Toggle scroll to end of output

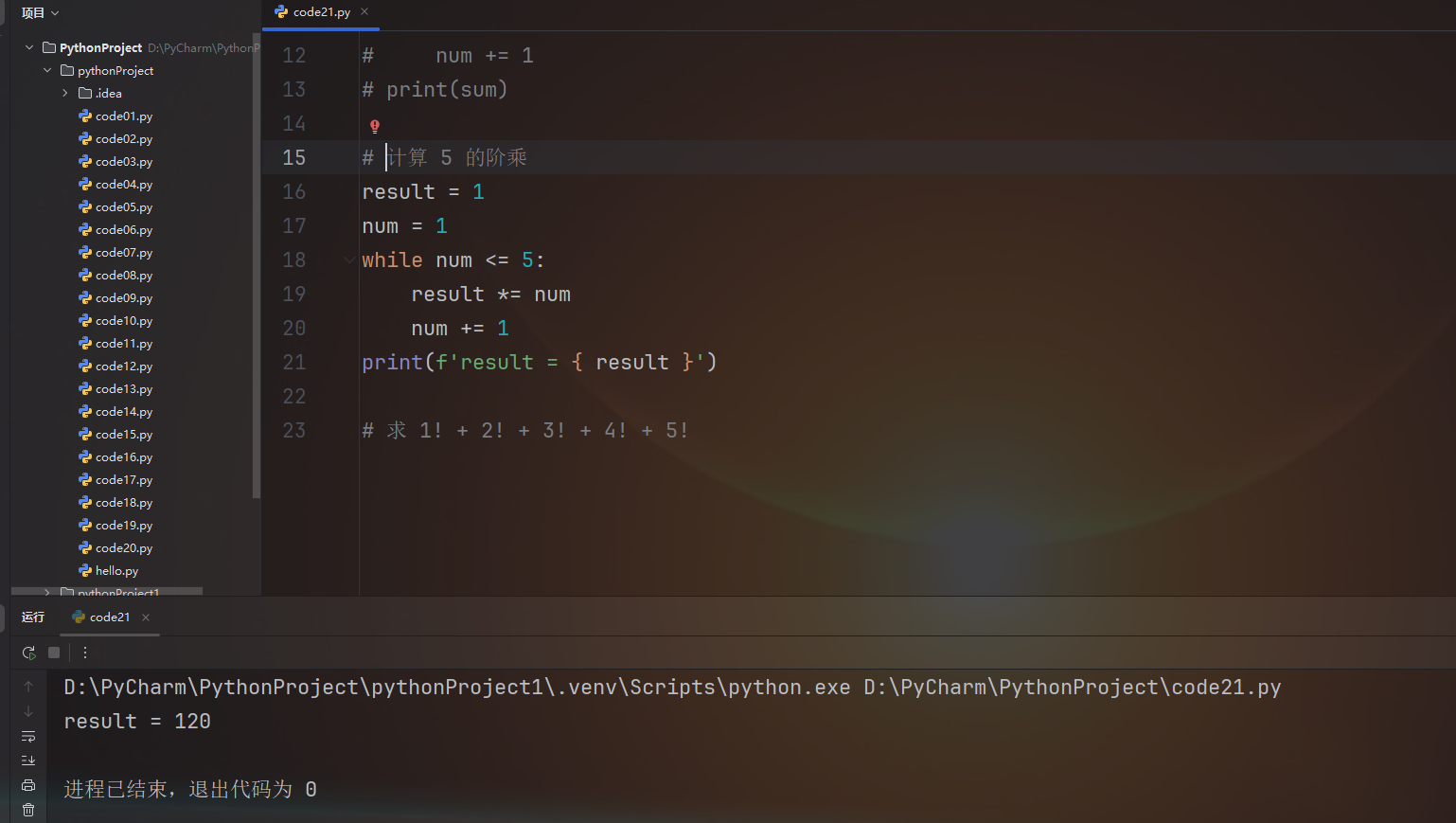click(x=28, y=760)
